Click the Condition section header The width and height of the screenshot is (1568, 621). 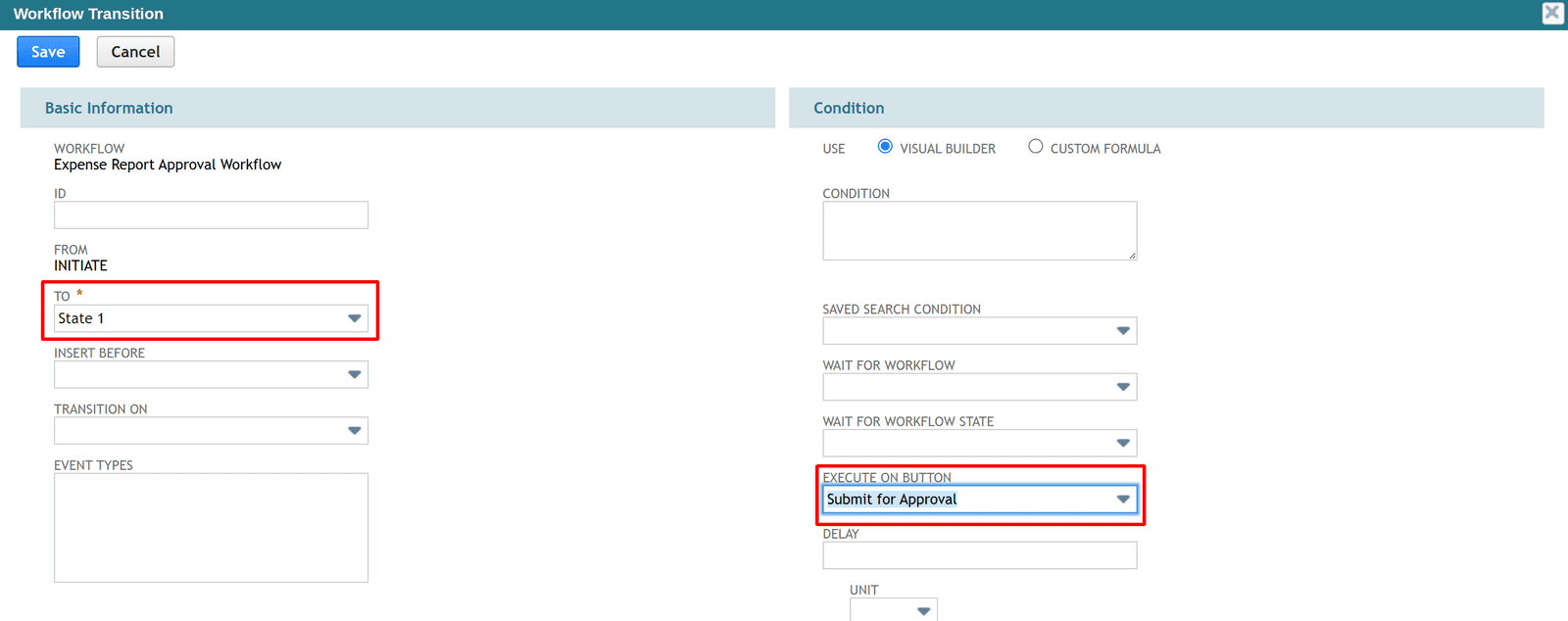(x=1166, y=108)
